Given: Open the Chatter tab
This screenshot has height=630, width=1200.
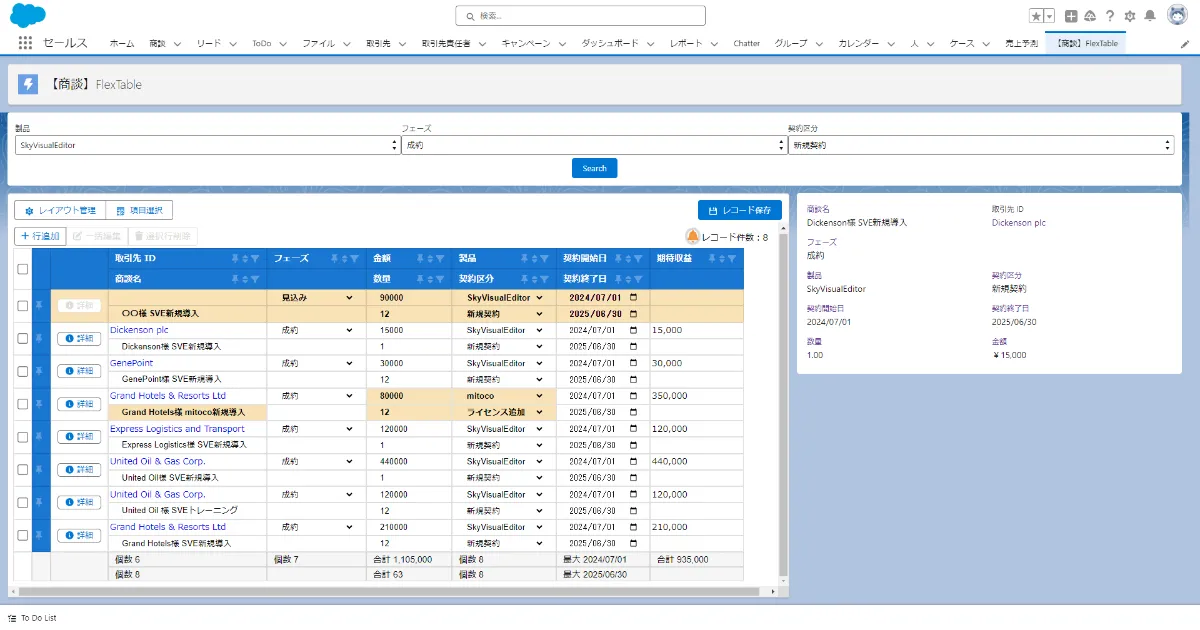Looking at the screenshot, I should pos(747,44).
